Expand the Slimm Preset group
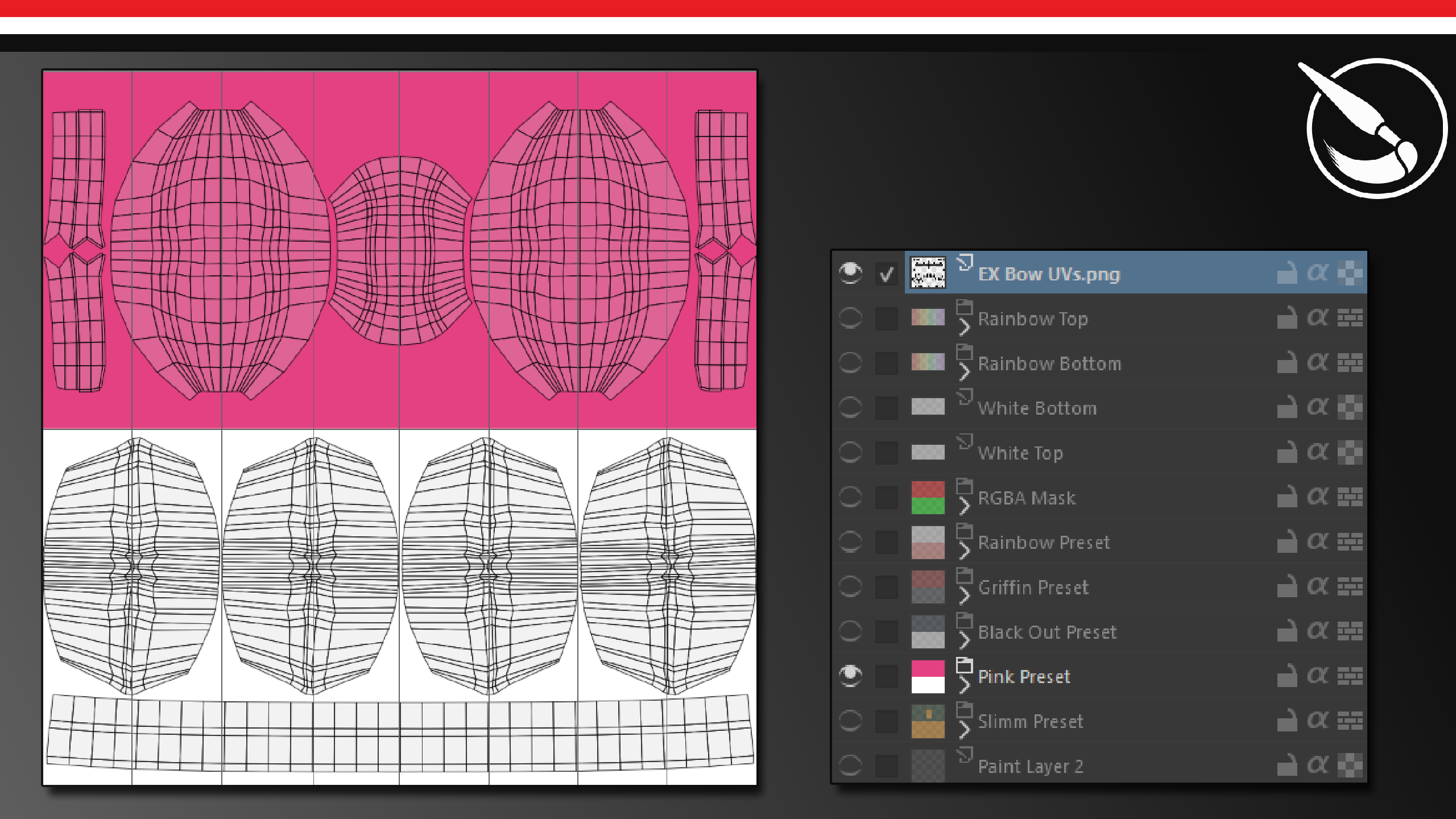This screenshot has width=1456, height=819. [x=964, y=730]
